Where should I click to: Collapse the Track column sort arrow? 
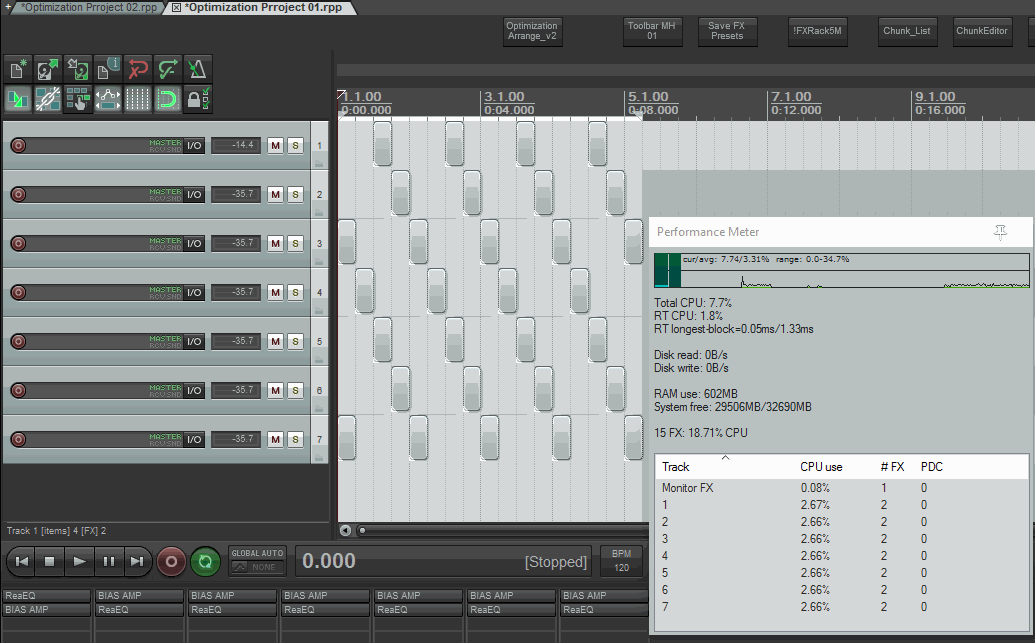[x=725, y=459]
